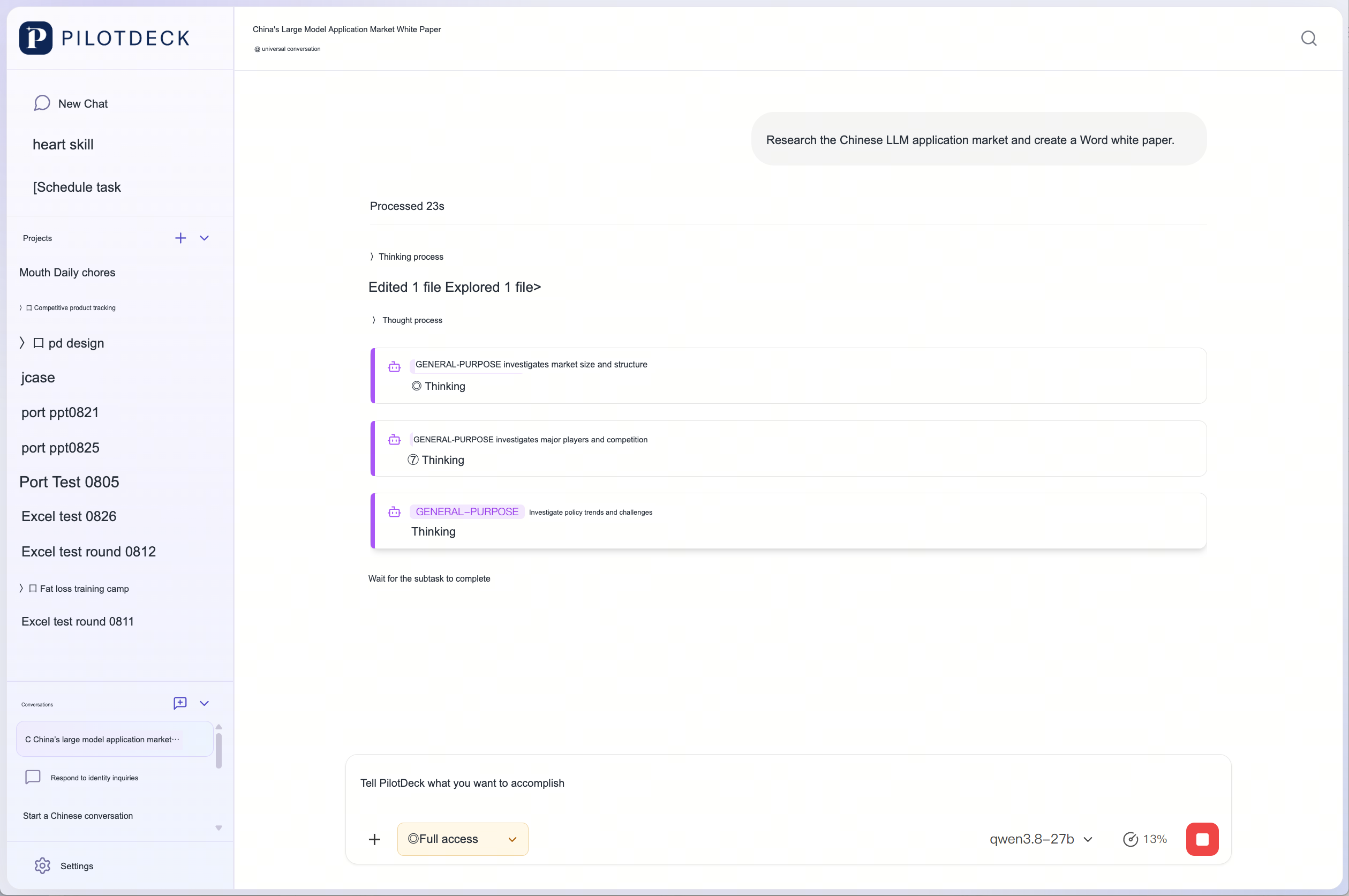The height and width of the screenshot is (896, 1349).
Task: Select the Excel test 0826 project
Action: [x=69, y=516]
